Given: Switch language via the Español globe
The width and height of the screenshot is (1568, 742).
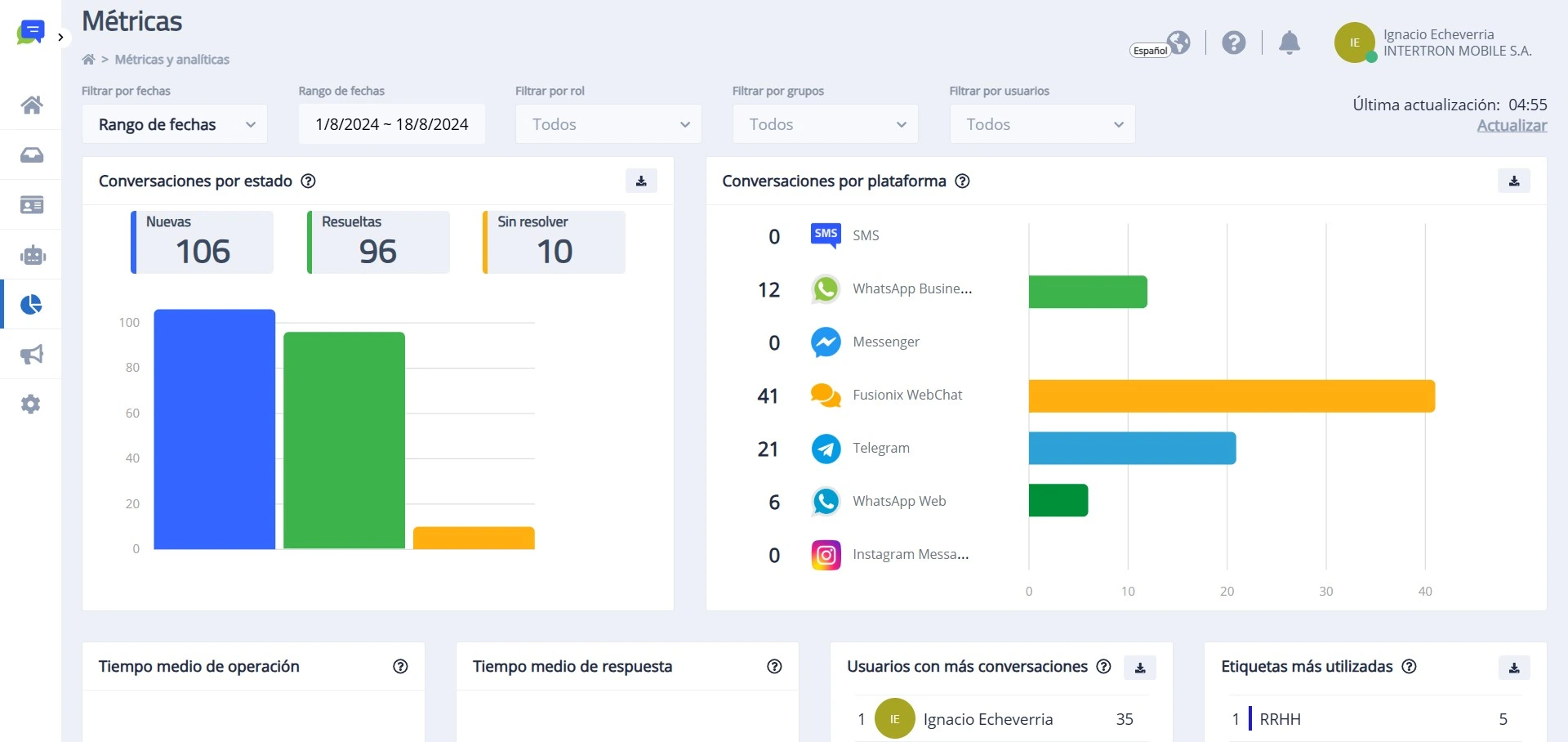Looking at the screenshot, I should tap(1160, 44).
